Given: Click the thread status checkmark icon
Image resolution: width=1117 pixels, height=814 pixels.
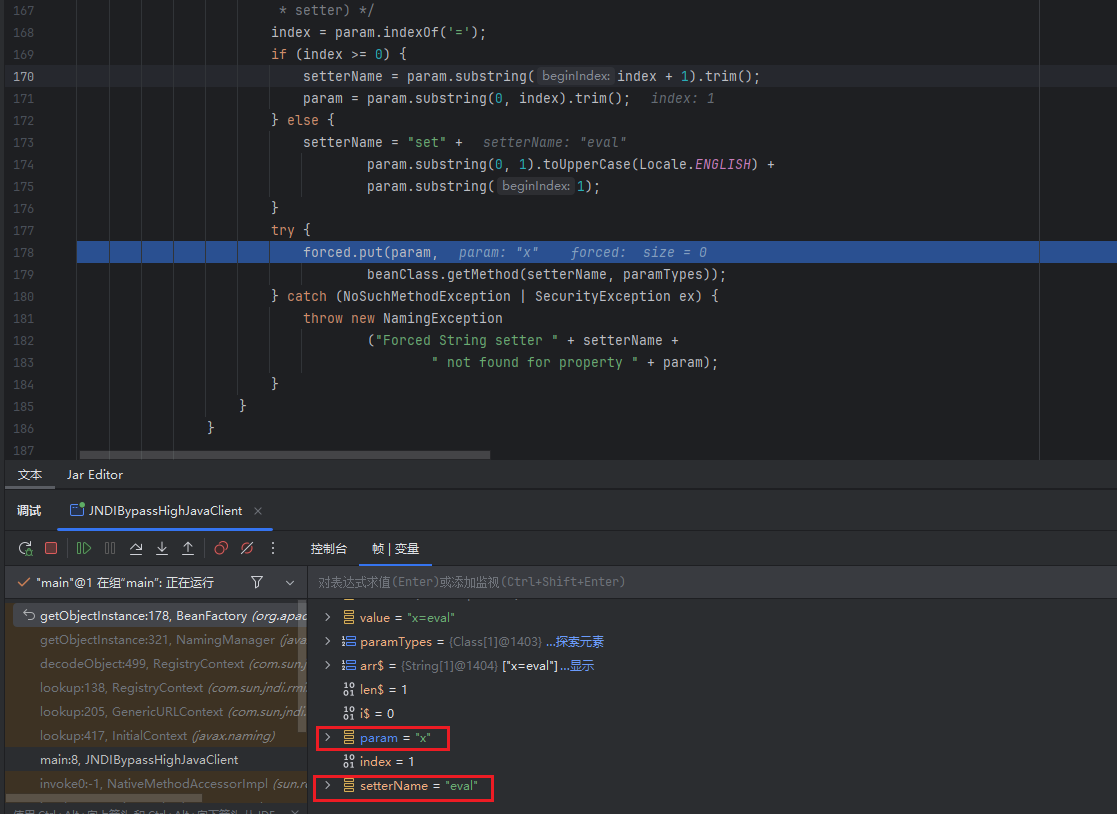Looking at the screenshot, I should click(24, 583).
